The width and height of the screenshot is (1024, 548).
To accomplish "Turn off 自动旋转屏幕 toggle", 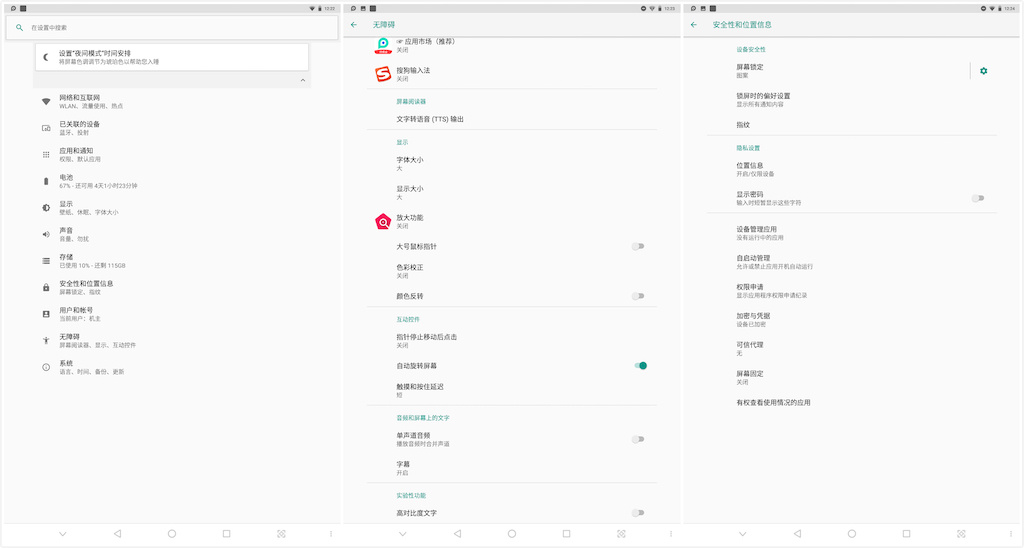I will [640, 366].
